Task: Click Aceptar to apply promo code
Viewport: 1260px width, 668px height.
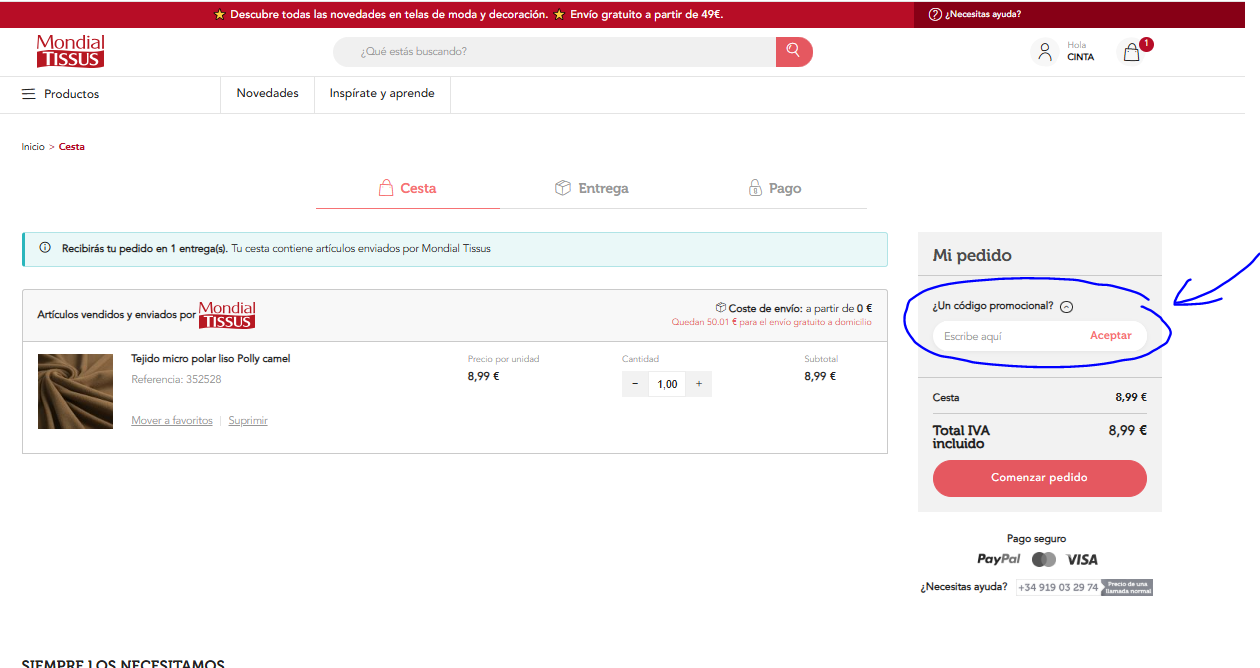Action: 1110,336
